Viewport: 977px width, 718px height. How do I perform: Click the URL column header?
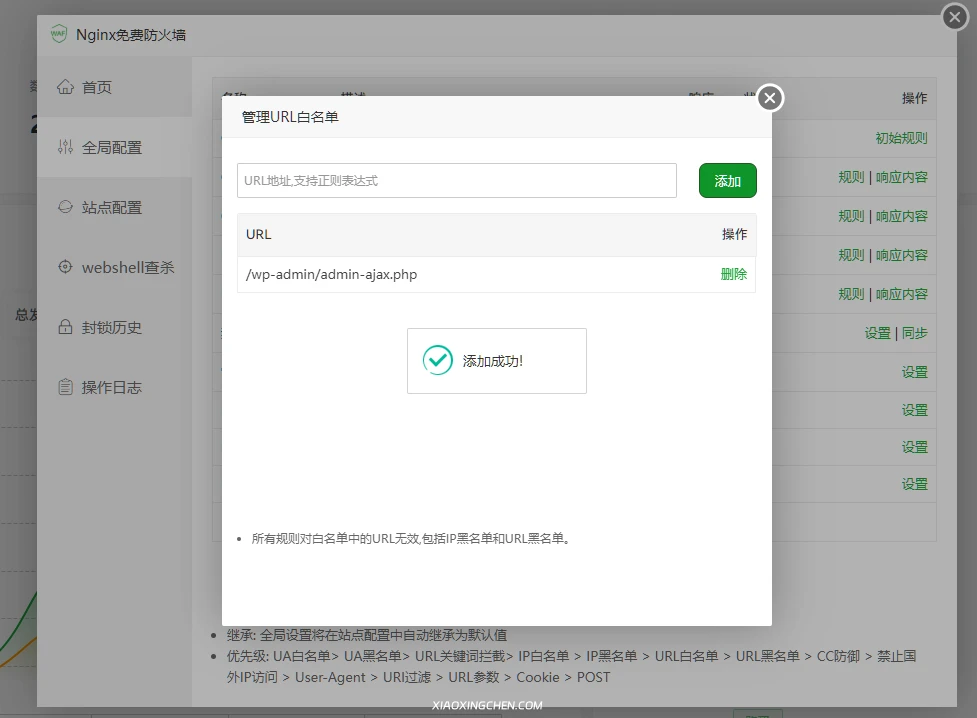(259, 234)
